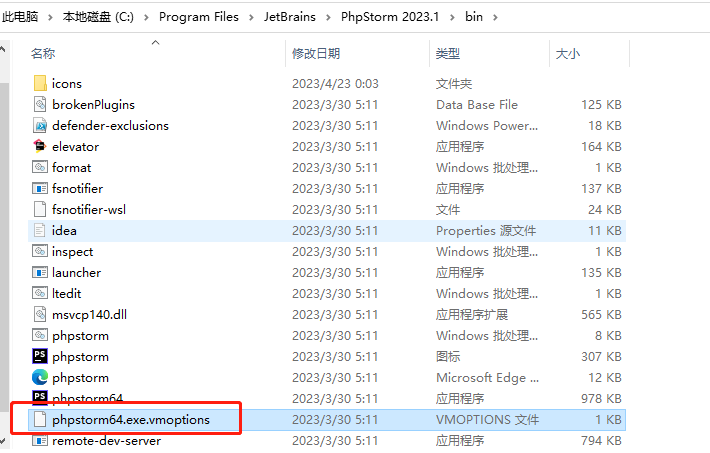Sort files by 类型 column header

(448, 53)
